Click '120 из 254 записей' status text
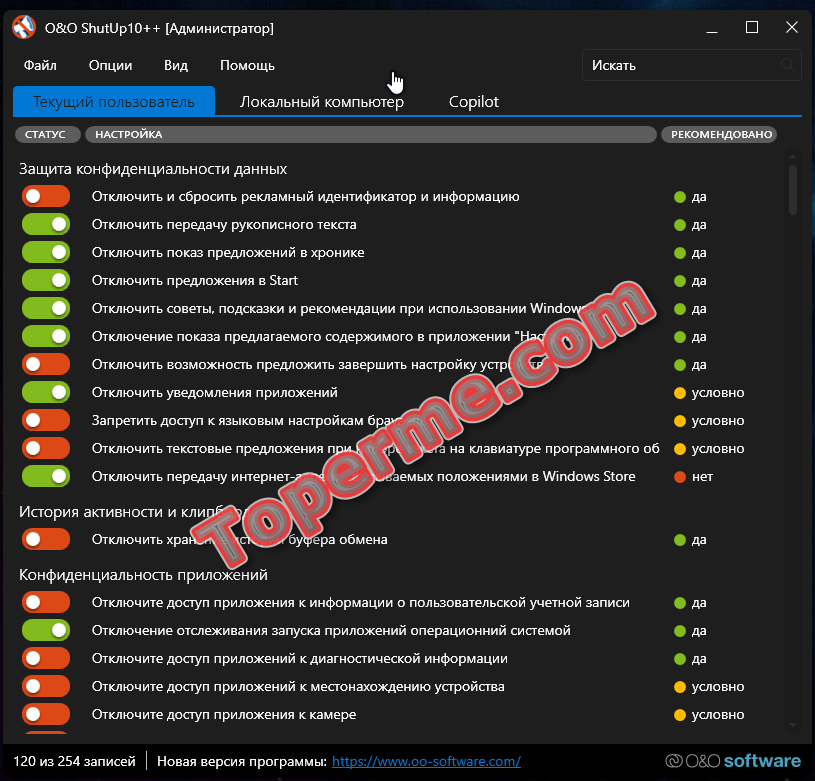 74,762
